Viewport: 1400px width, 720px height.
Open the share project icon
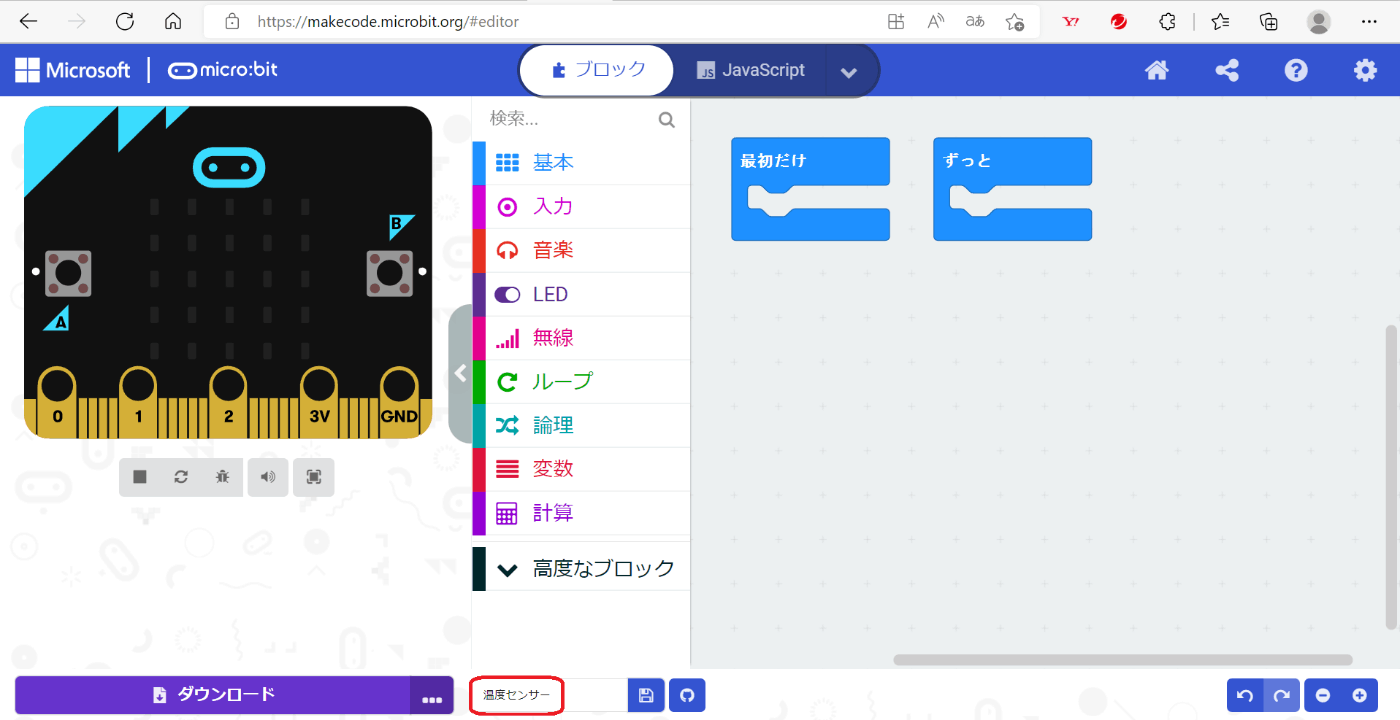coord(1227,70)
